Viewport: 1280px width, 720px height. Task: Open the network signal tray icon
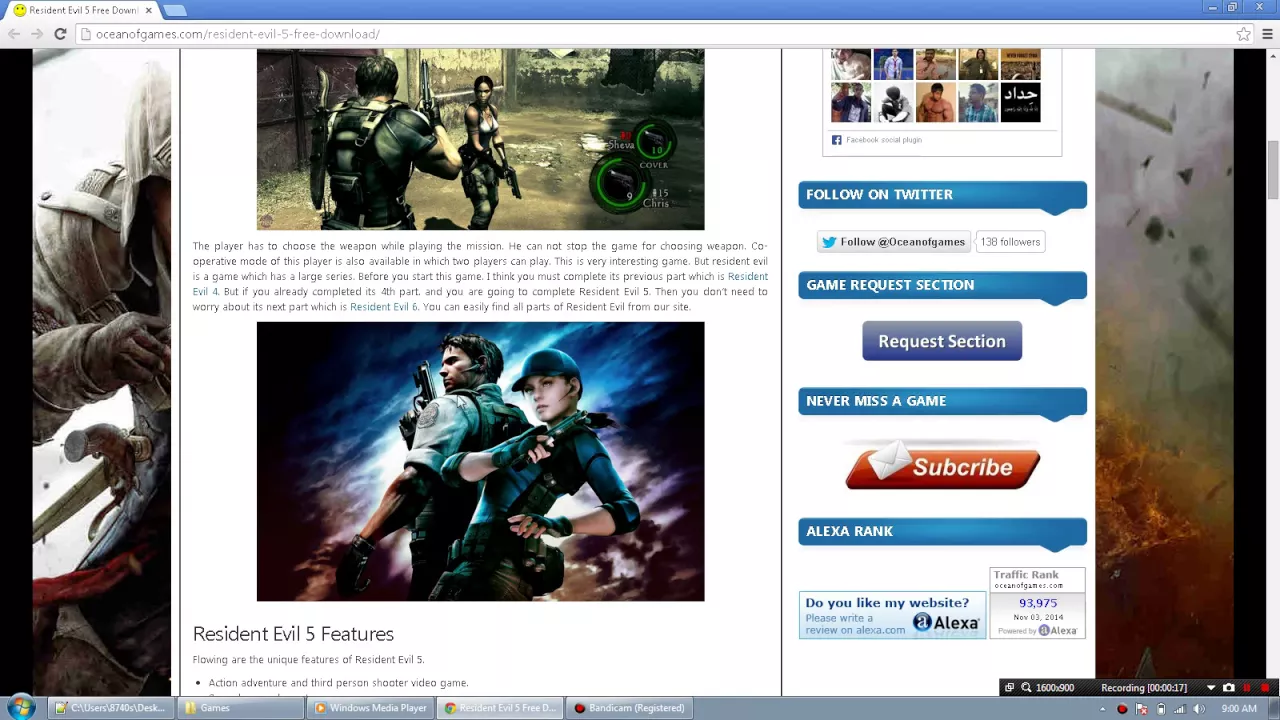(x=1178, y=709)
